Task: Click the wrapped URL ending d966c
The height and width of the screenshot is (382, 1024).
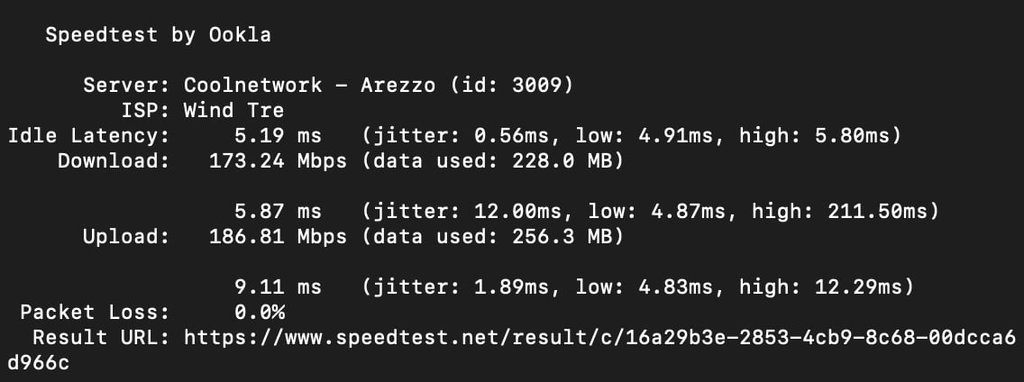Action: (38, 362)
